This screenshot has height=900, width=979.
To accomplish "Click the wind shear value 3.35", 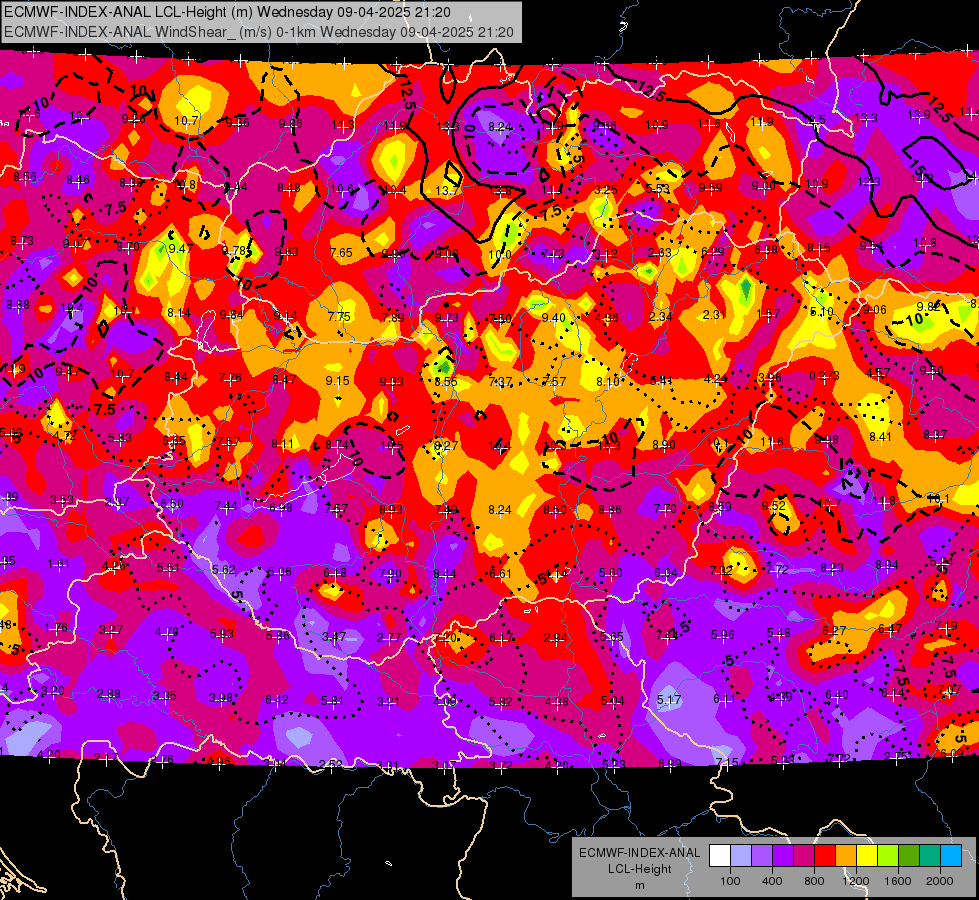I will click(165, 696).
